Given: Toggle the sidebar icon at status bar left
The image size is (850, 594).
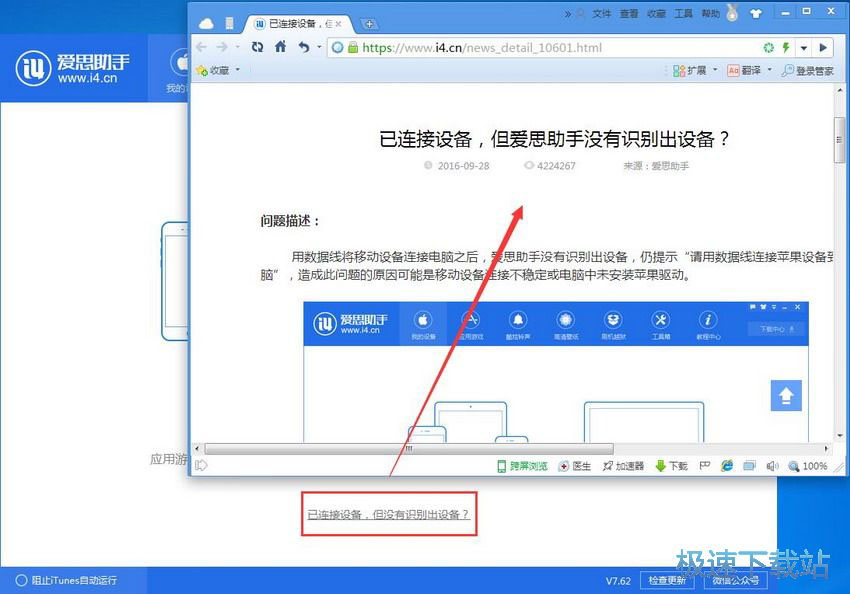Looking at the screenshot, I should click(201, 466).
